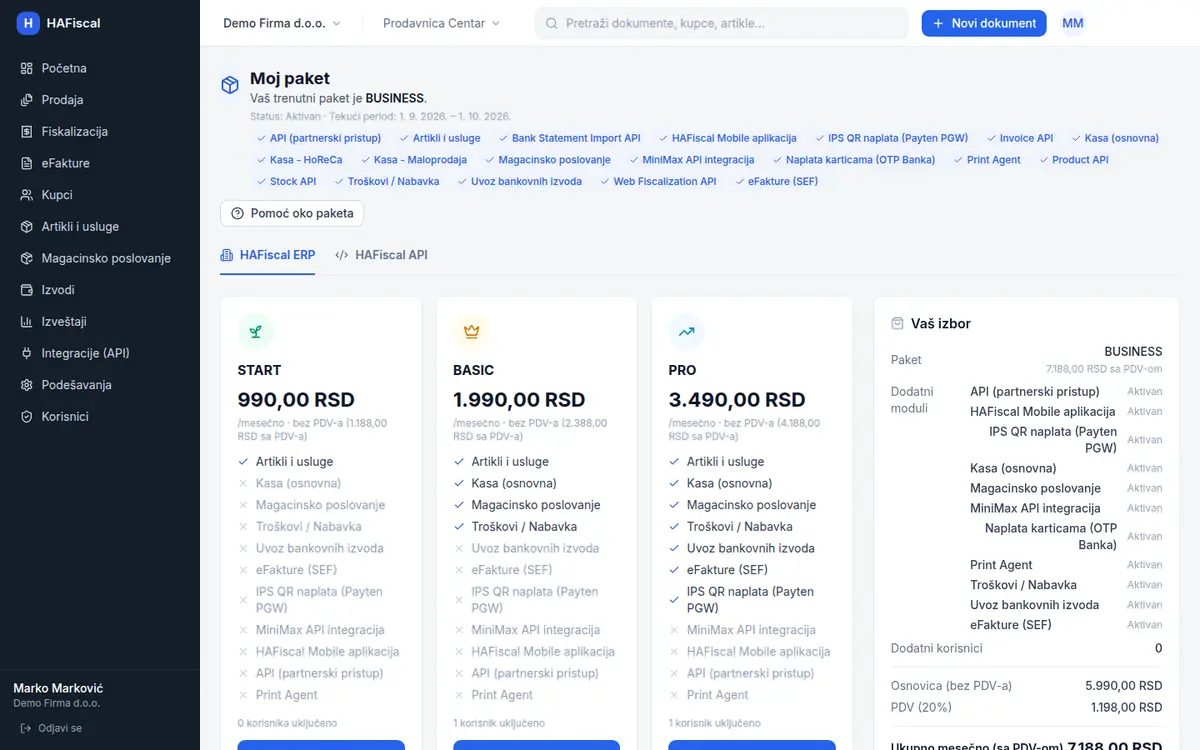Click the API (partnerski pristup) feature tag
This screenshot has height=750, width=1200.
[x=319, y=138]
